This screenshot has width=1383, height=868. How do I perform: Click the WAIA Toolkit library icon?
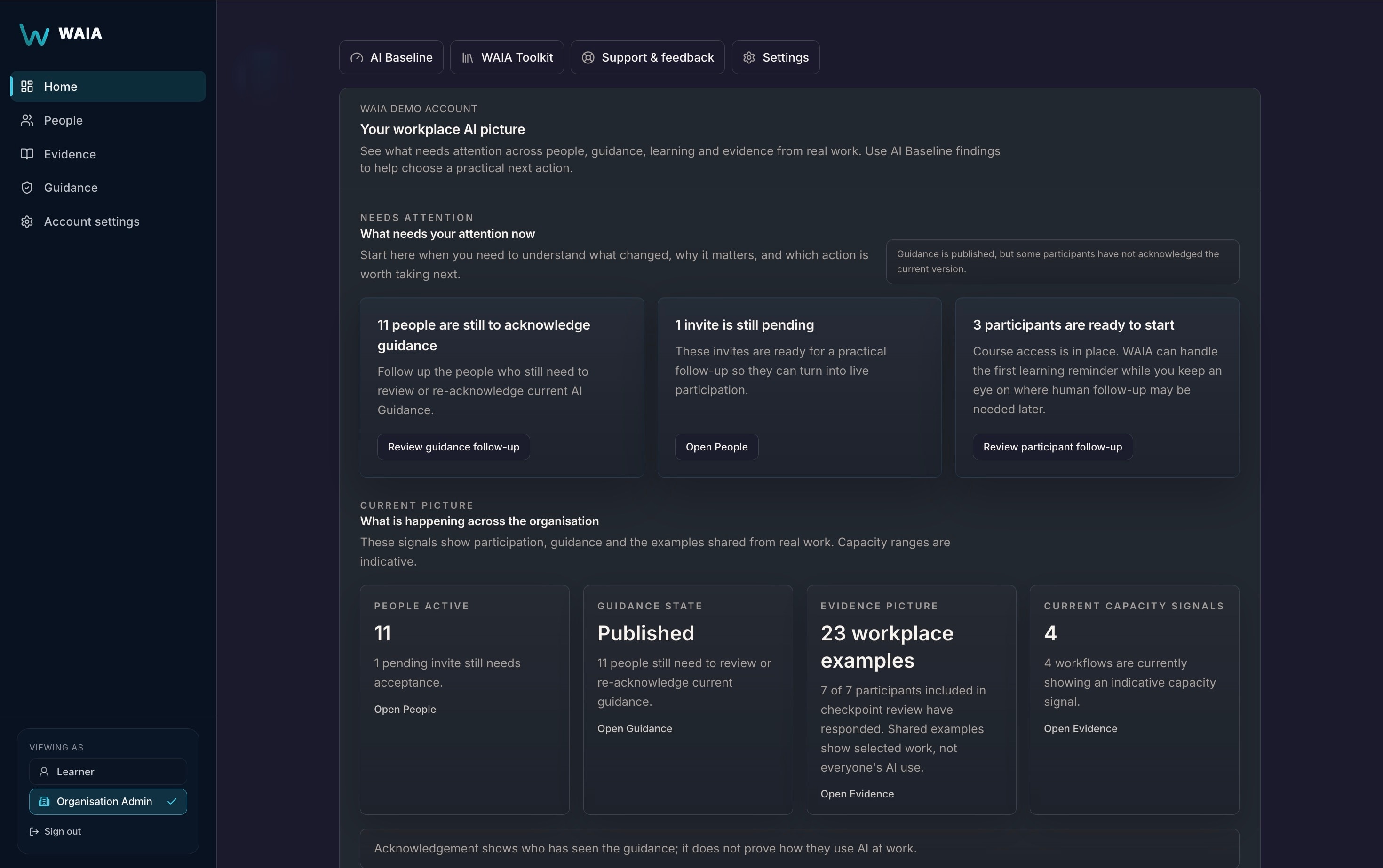[x=468, y=57]
